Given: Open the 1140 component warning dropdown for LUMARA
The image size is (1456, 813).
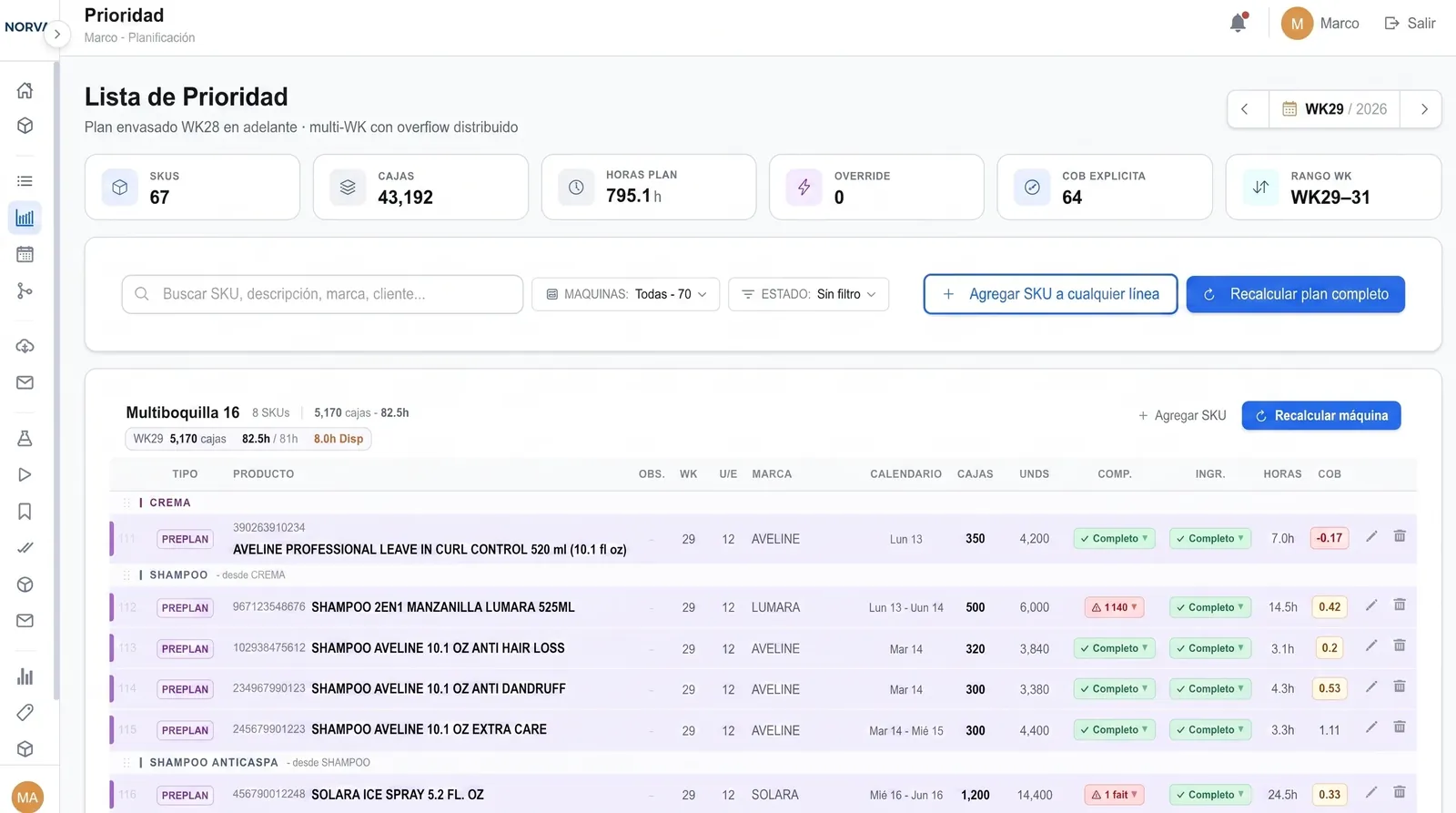Looking at the screenshot, I should (1115, 607).
